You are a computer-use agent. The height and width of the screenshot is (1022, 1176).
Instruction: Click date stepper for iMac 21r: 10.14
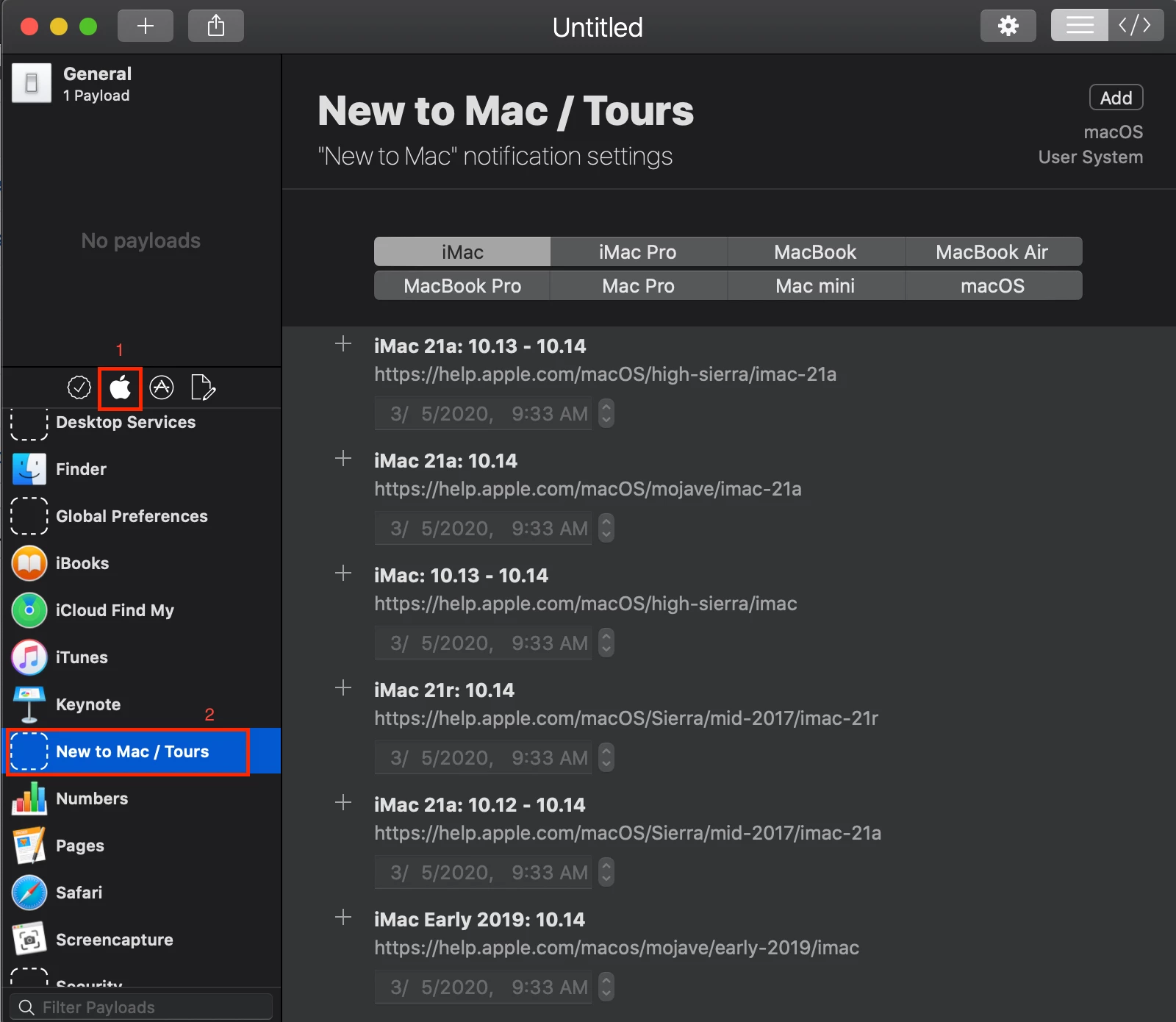click(x=606, y=757)
